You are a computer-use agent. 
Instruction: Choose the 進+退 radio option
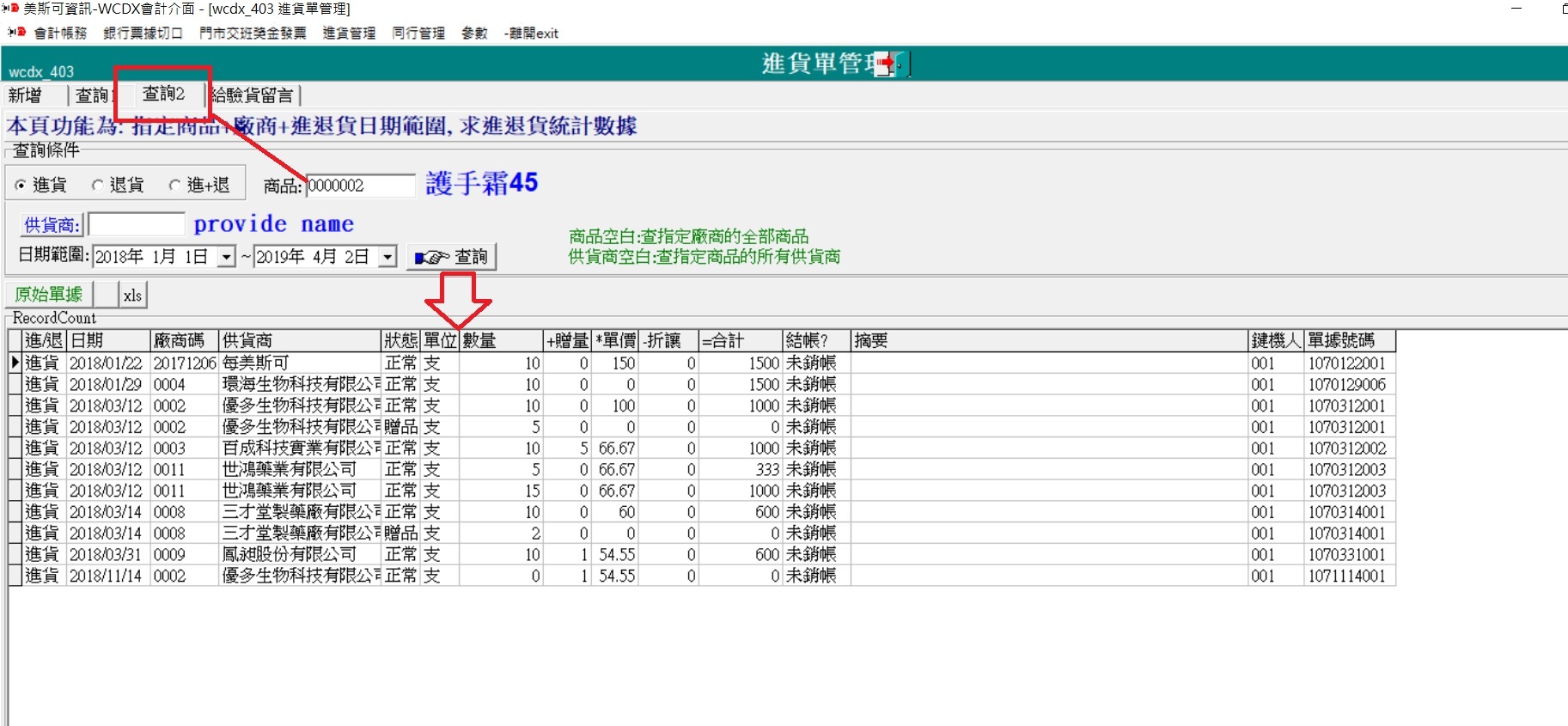[x=174, y=186]
